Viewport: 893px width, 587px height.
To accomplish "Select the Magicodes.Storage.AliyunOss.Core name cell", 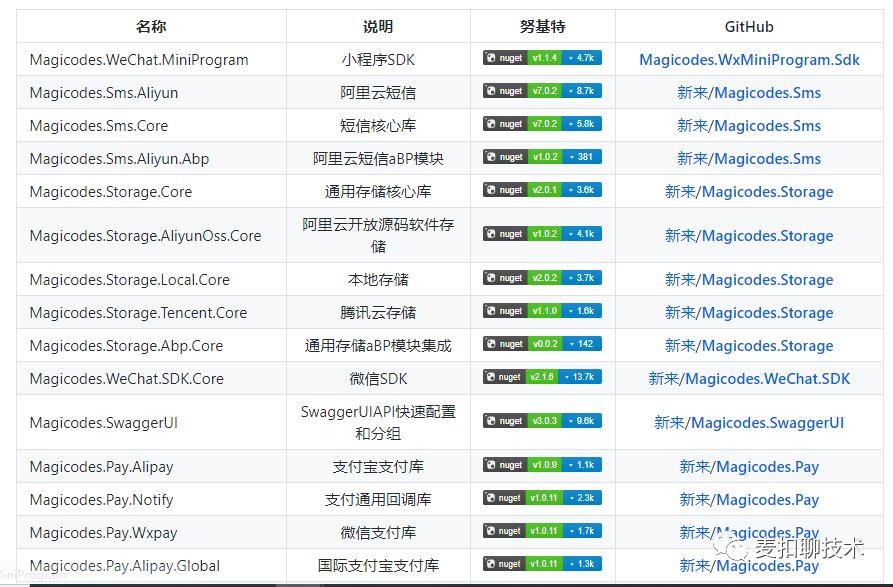I will 151,235.
